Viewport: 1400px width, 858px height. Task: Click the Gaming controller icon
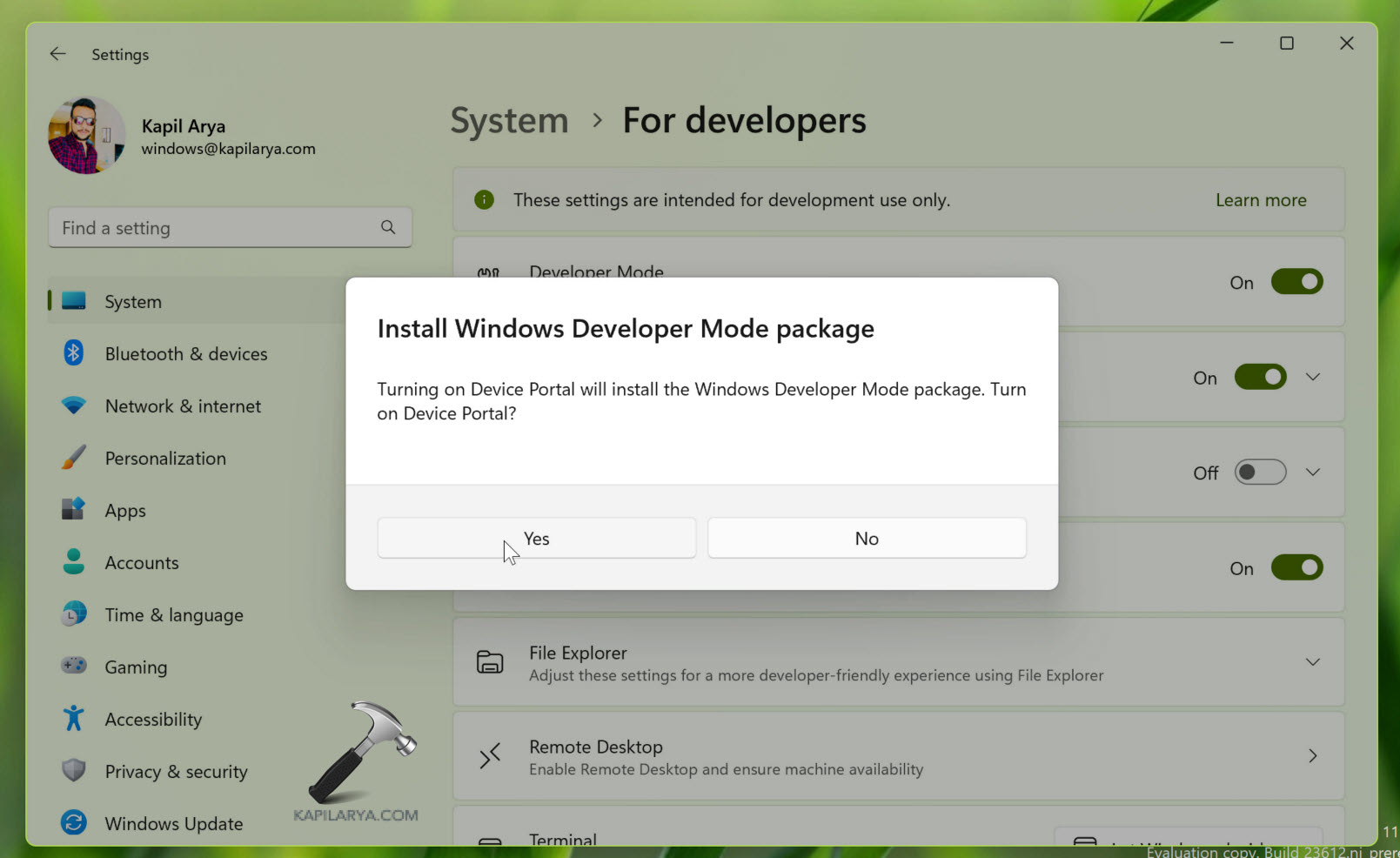pos(74,666)
